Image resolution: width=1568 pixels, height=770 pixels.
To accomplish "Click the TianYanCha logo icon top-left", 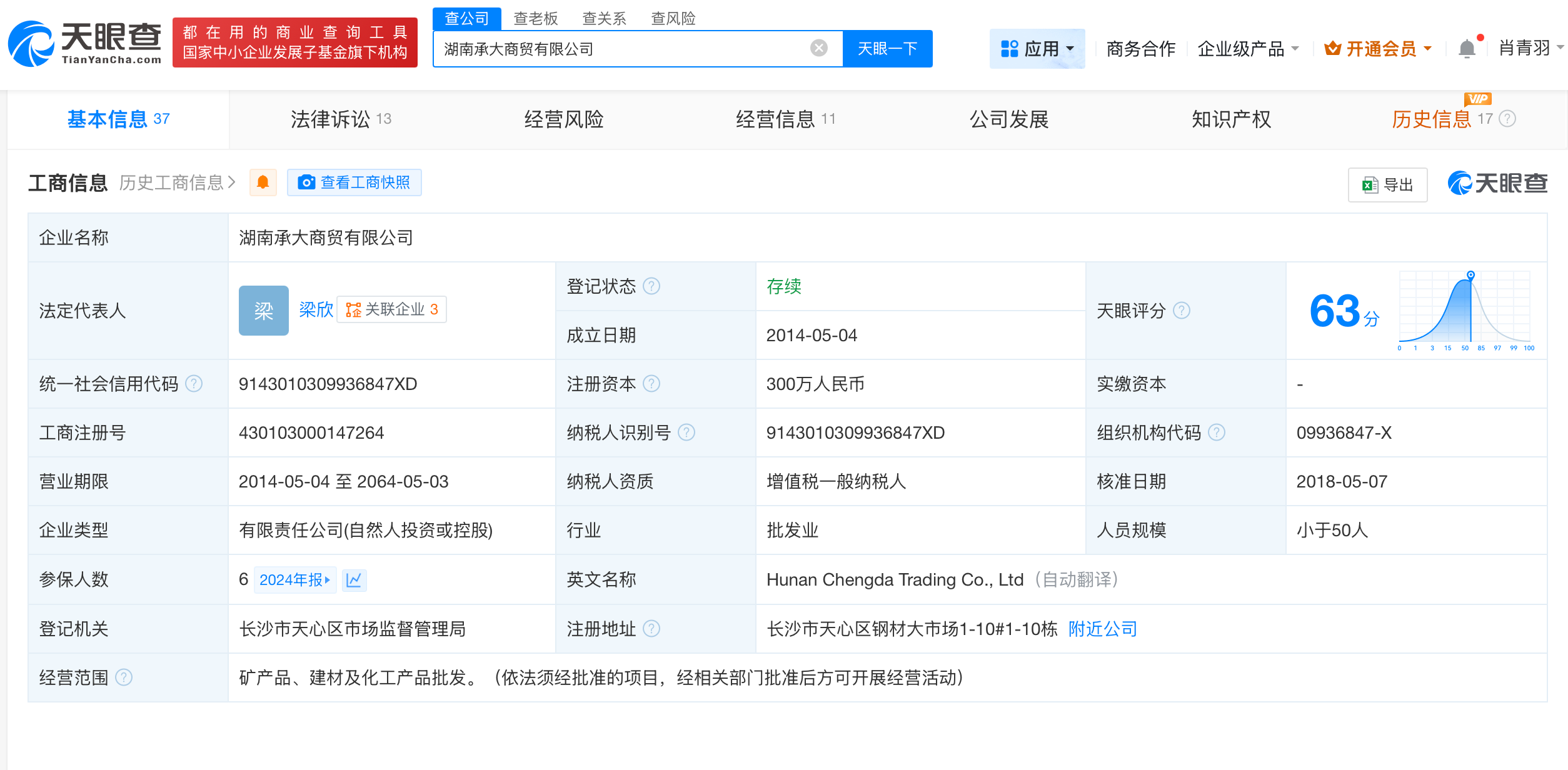I will [x=33, y=42].
